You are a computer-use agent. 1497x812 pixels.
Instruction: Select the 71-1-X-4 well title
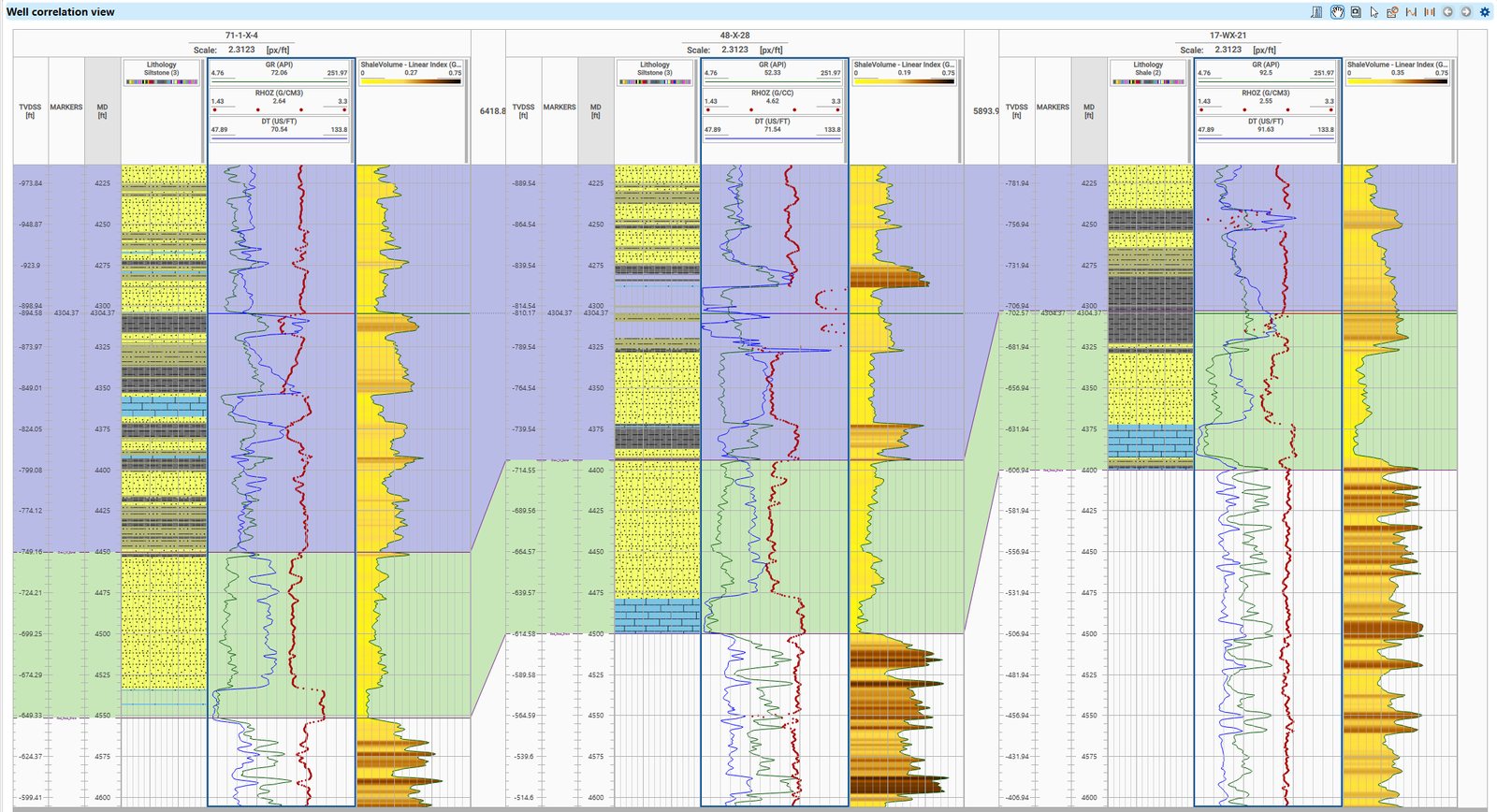(241, 36)
